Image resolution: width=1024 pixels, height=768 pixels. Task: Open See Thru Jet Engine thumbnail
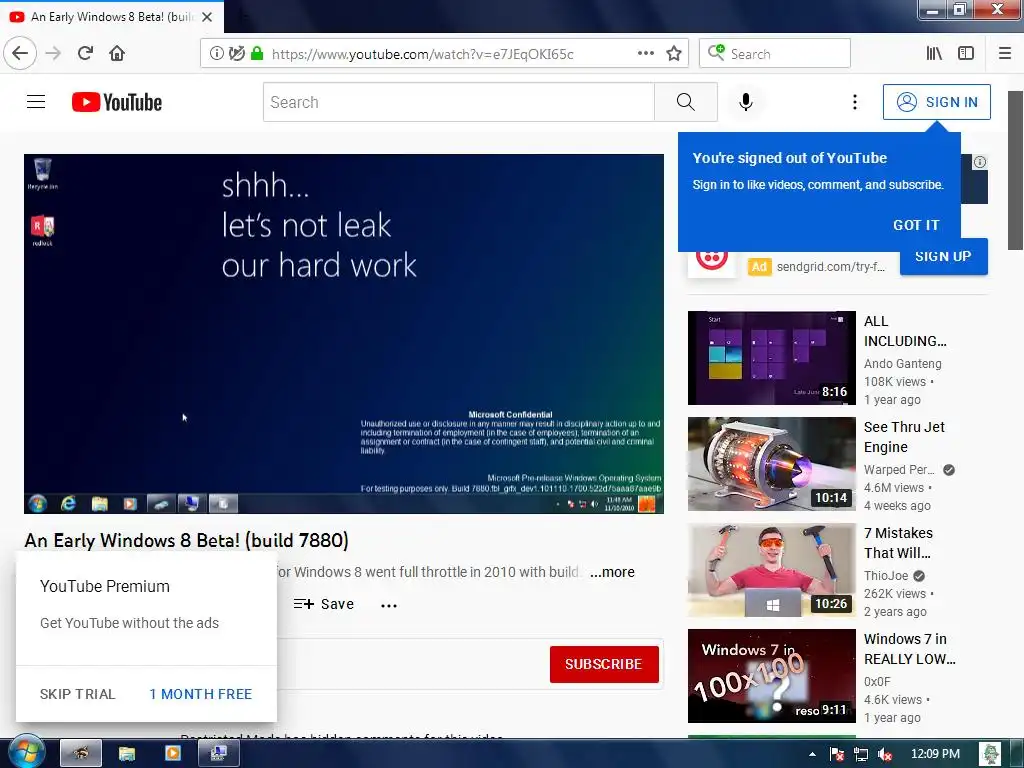(x=771, y=464)
